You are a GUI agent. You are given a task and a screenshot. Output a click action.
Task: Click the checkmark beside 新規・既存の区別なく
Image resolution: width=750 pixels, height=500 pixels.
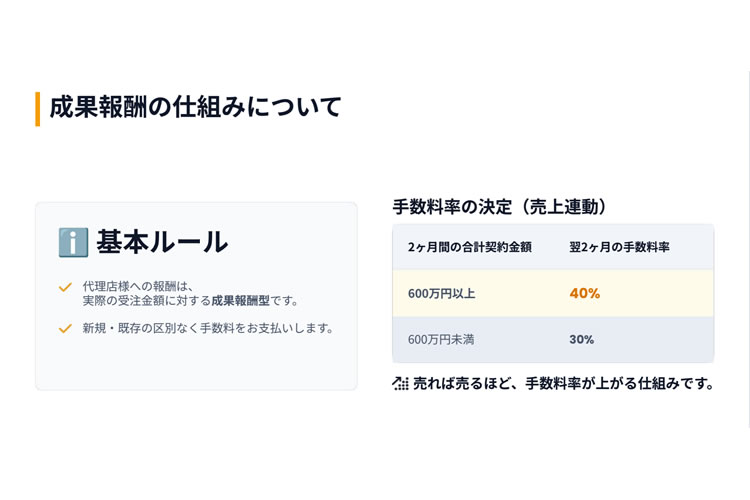click(x=65, y=328)
